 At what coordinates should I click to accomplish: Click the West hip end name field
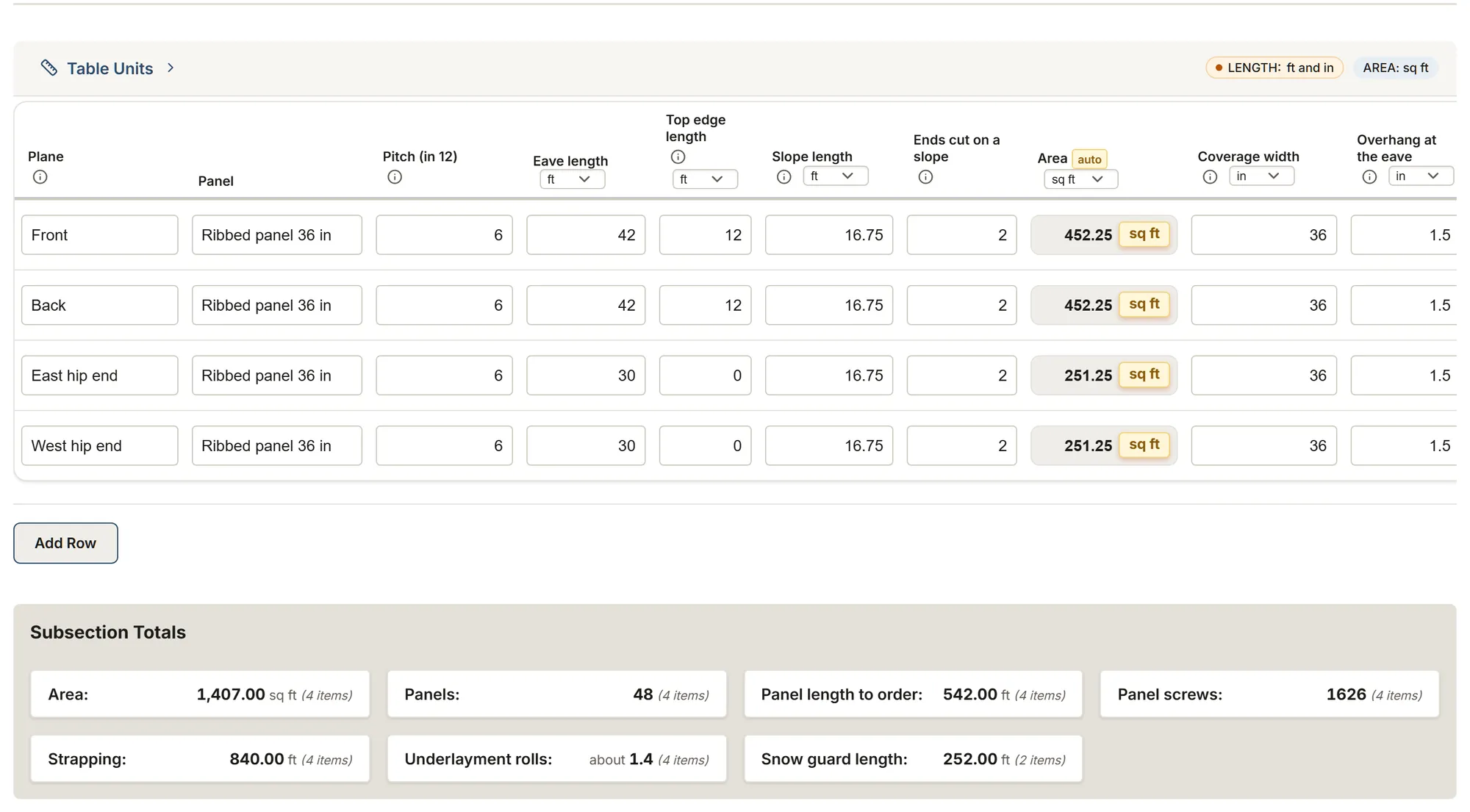[100, 446]
